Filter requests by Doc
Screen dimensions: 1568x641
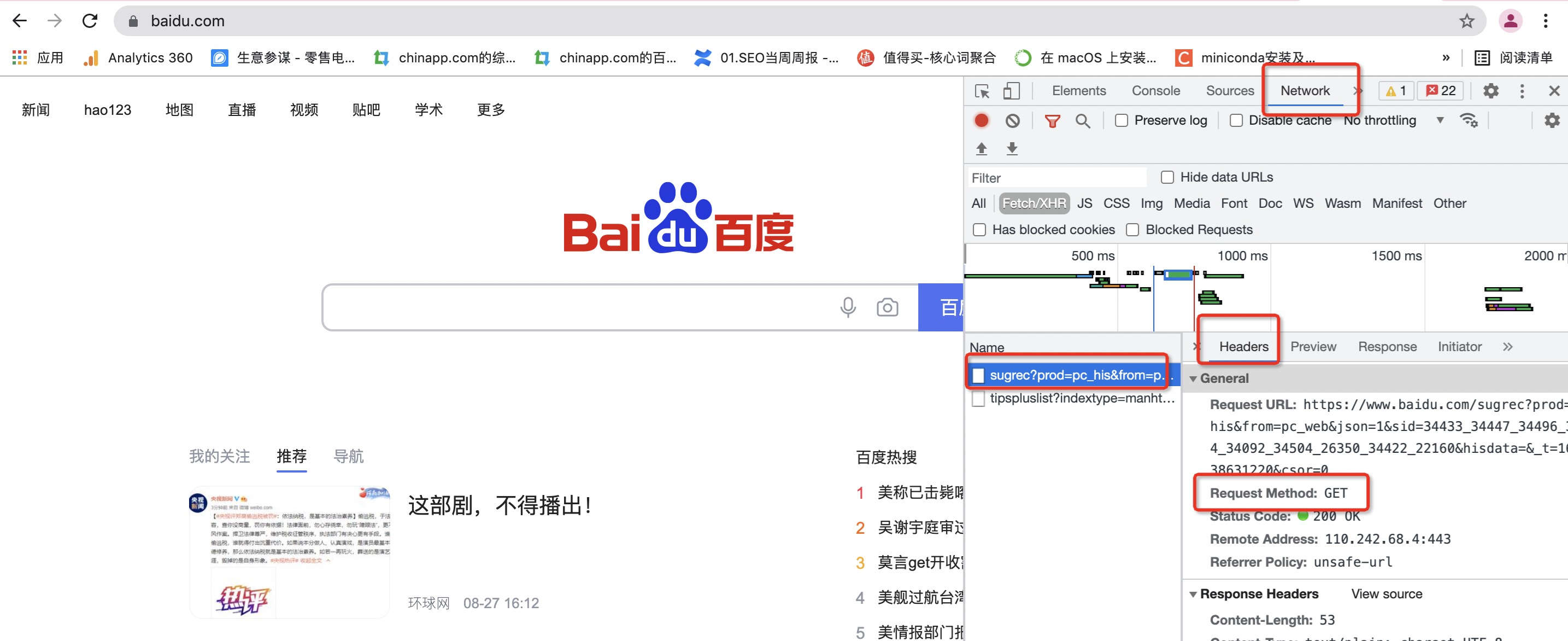[1270, 203]
